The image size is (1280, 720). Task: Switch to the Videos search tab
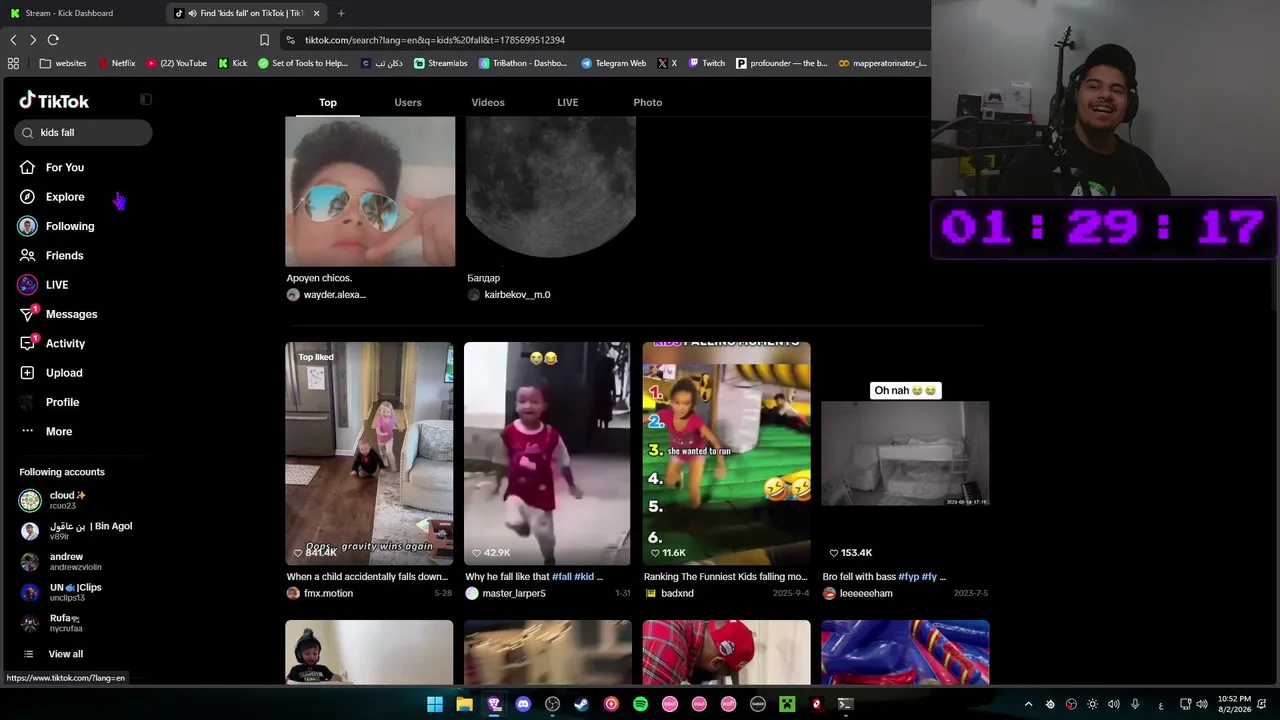coord(488,102)
